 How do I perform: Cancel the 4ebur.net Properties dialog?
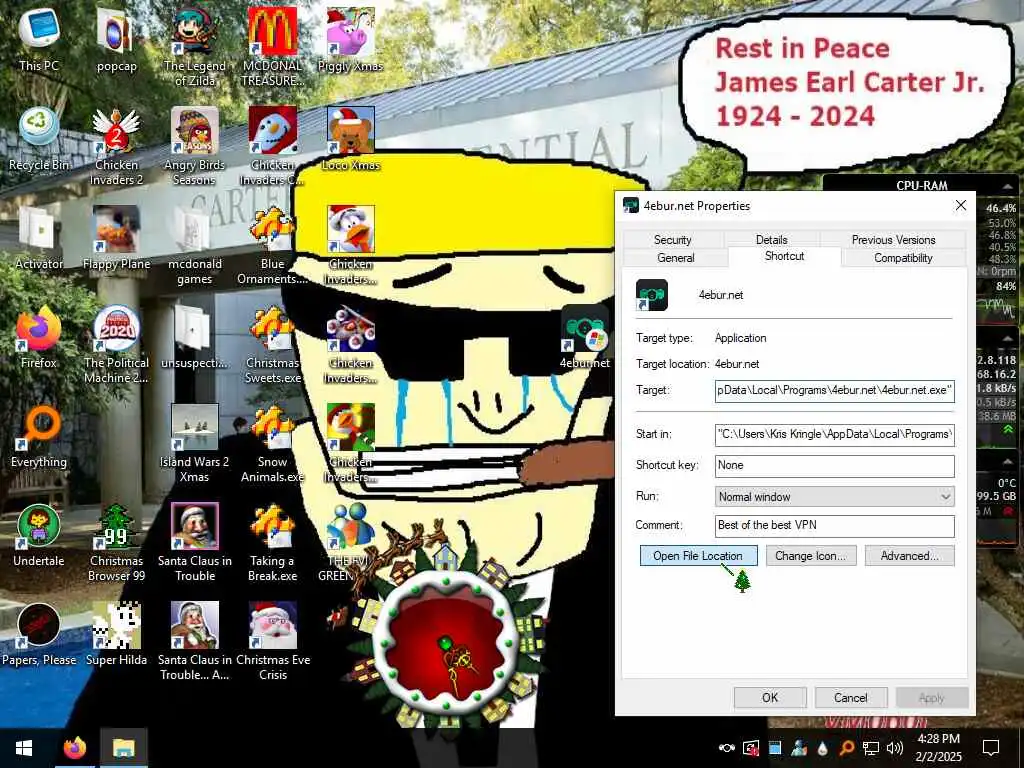click(850, 697)
